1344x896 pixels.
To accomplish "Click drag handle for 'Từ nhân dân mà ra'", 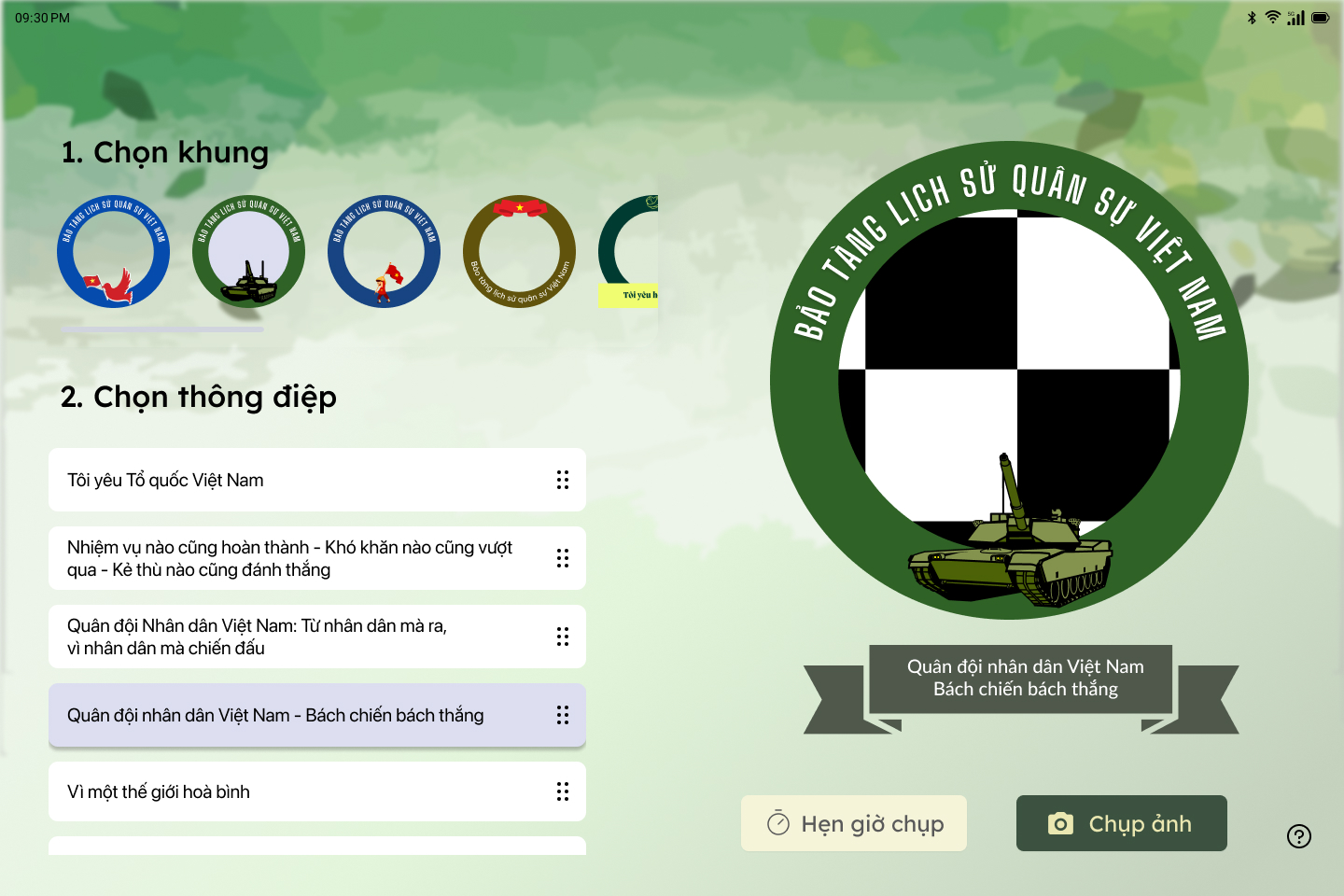I will 563,637.
